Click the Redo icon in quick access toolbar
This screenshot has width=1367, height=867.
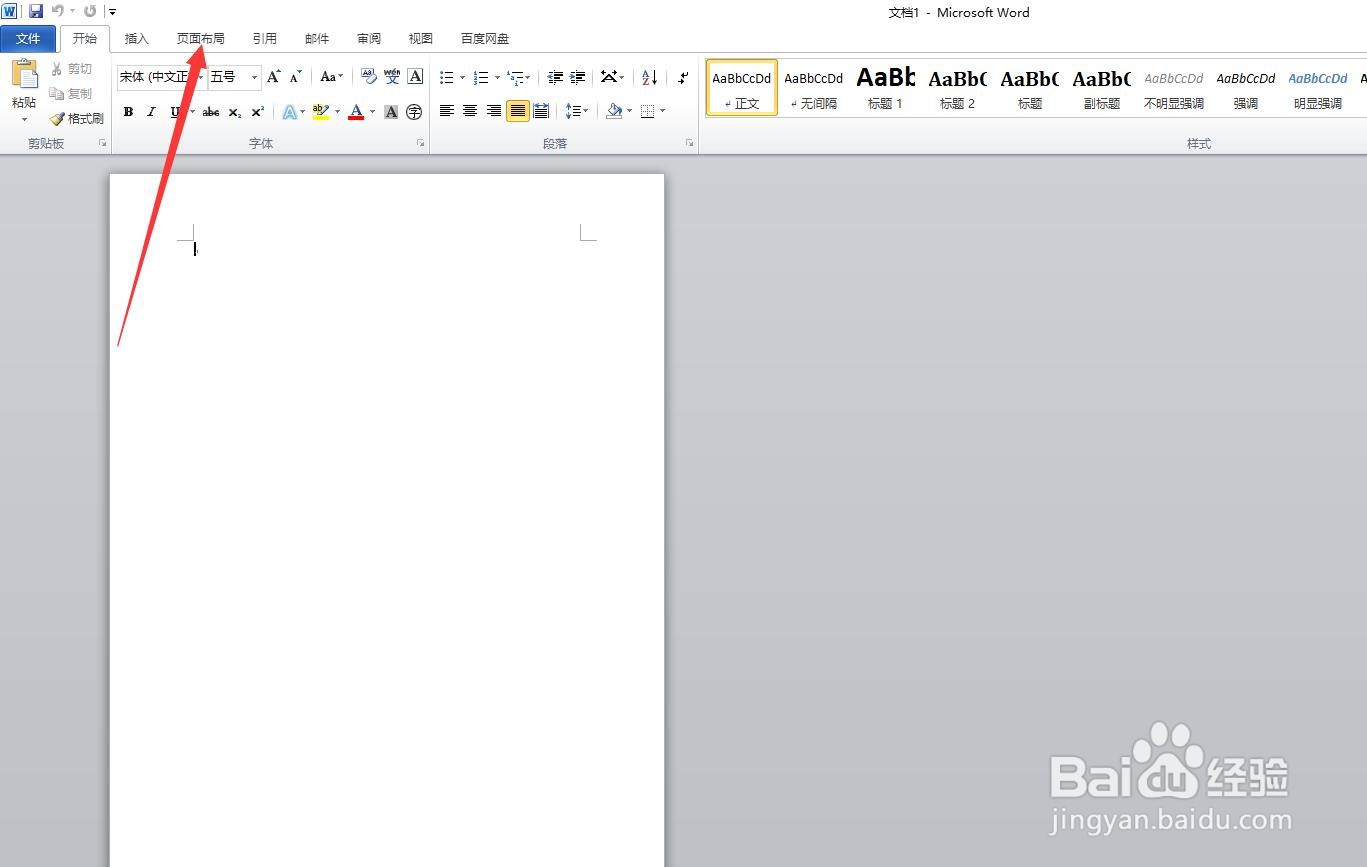[90, 11]
